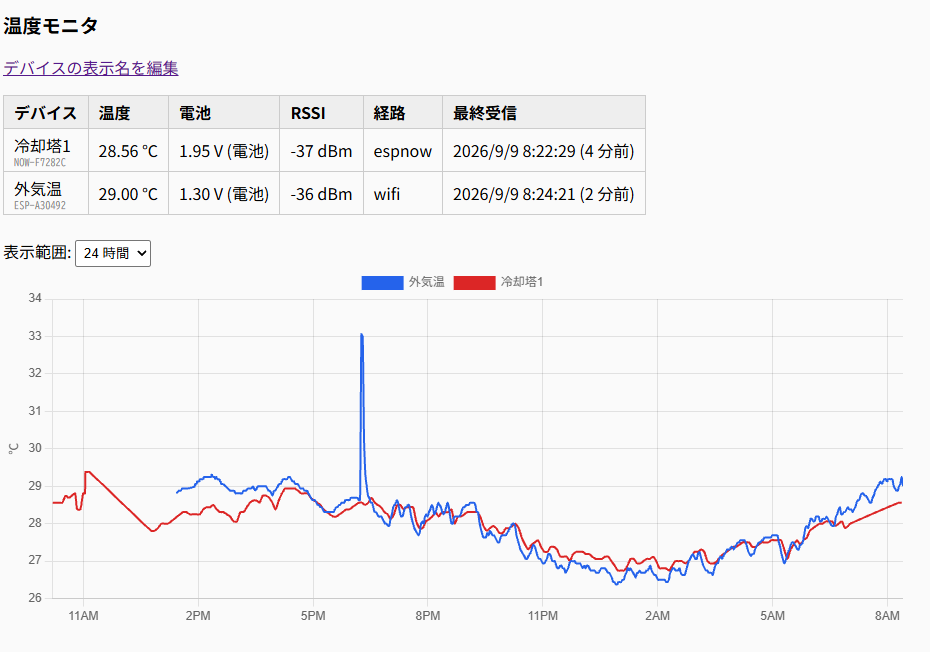Click the 8AM x-axis label
930x652 pixels.
pyautogui.click(x=887, y=616)
